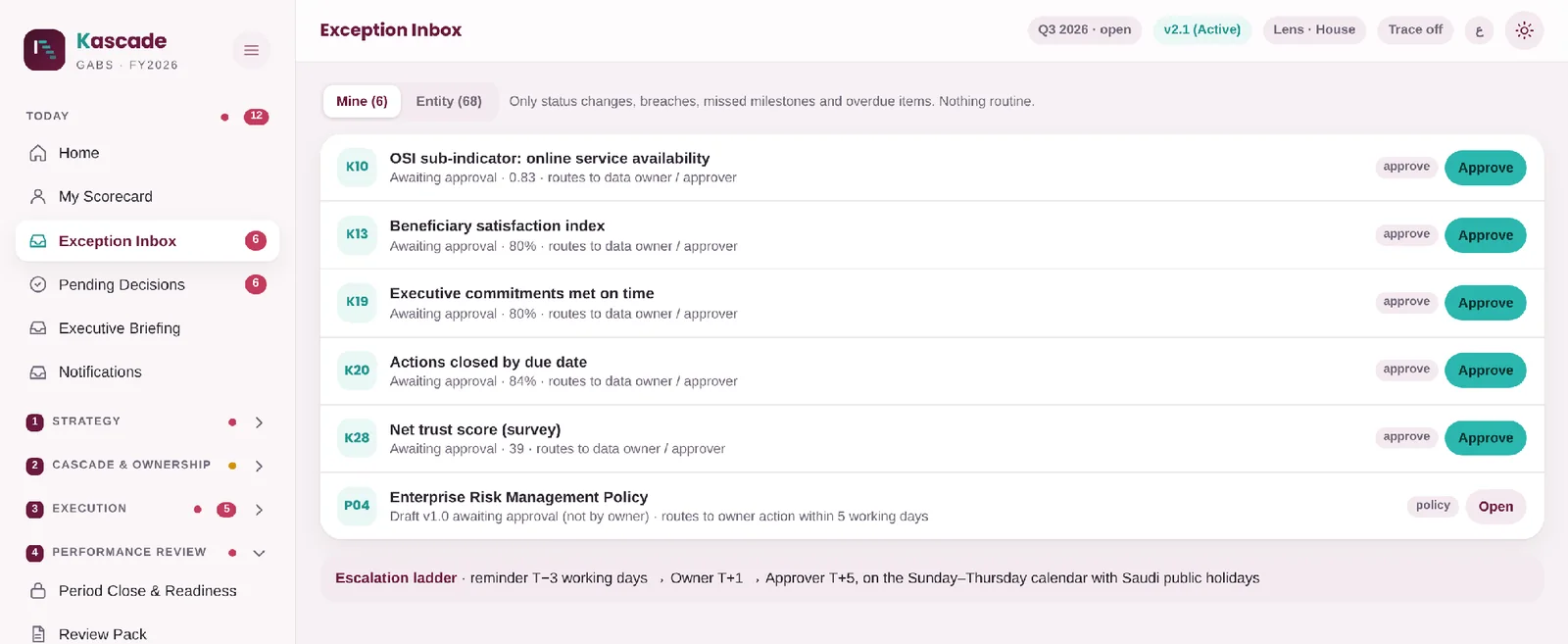Click the approve tag on K10 row
Image resolution: width=1568 pixels, height=644 pixels.
tap(1406, 167)
